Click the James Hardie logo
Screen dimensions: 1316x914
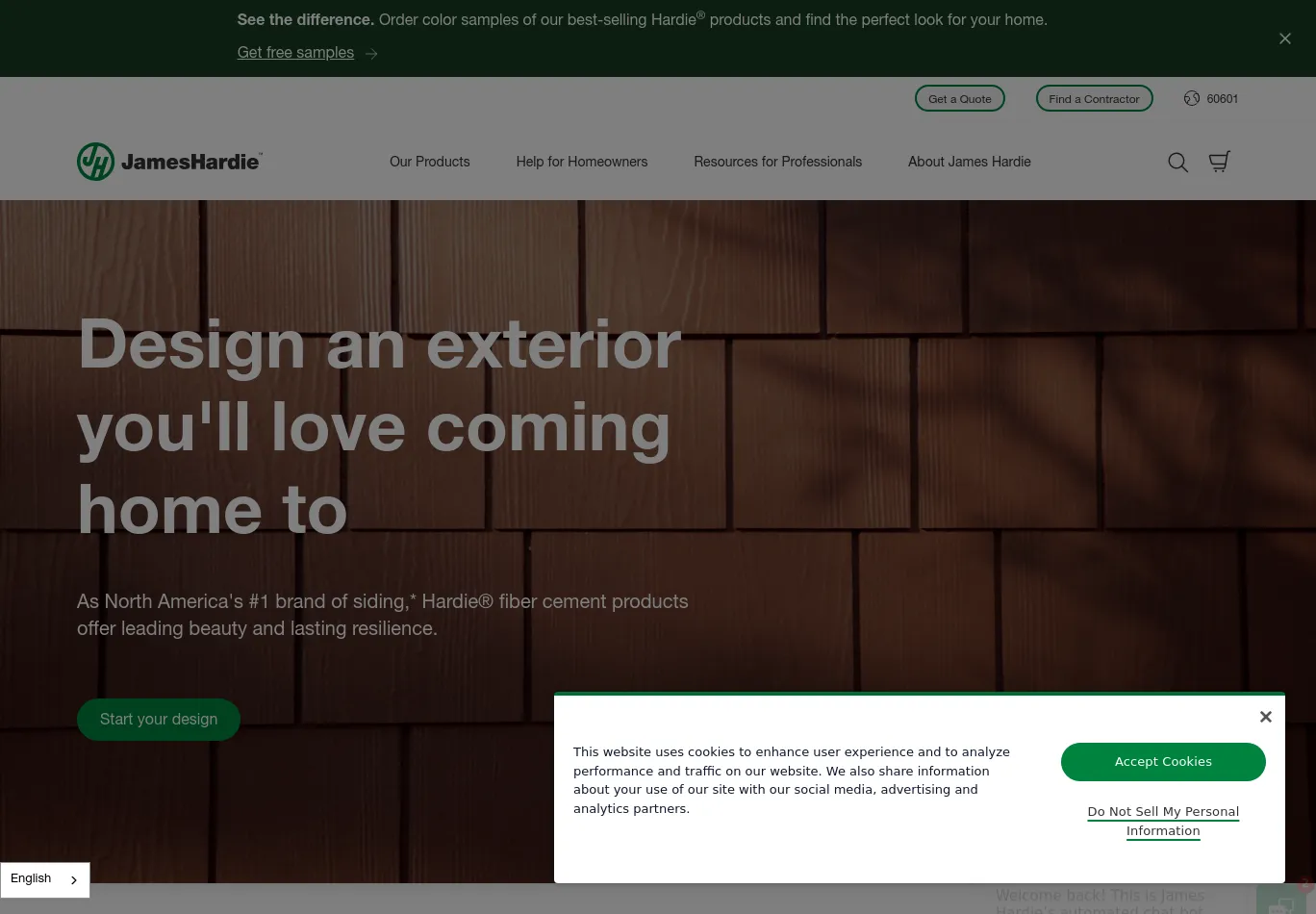(x=169, y=162)
